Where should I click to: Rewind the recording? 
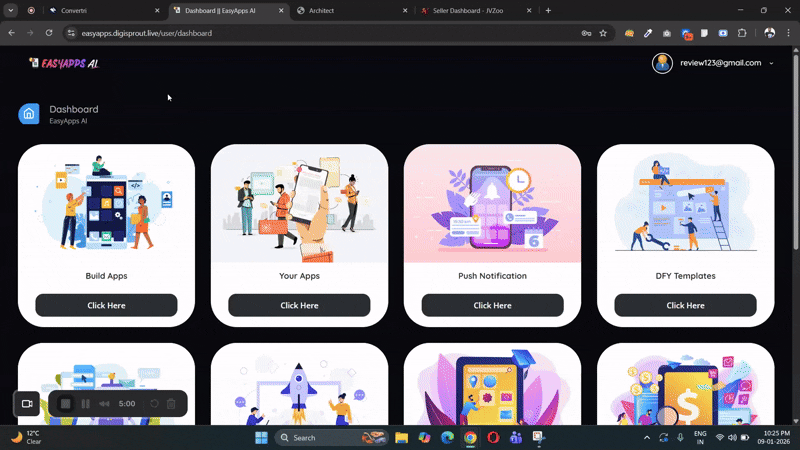[x=104, y=404]
